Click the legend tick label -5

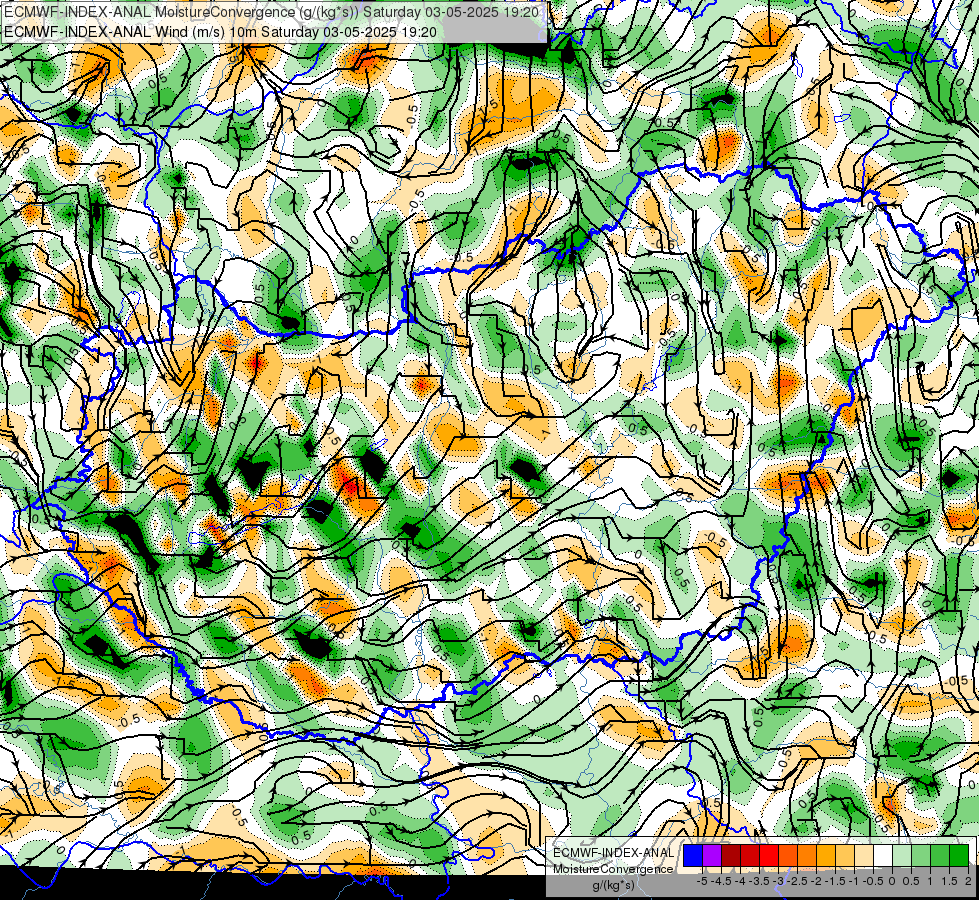tap(702, 881)
